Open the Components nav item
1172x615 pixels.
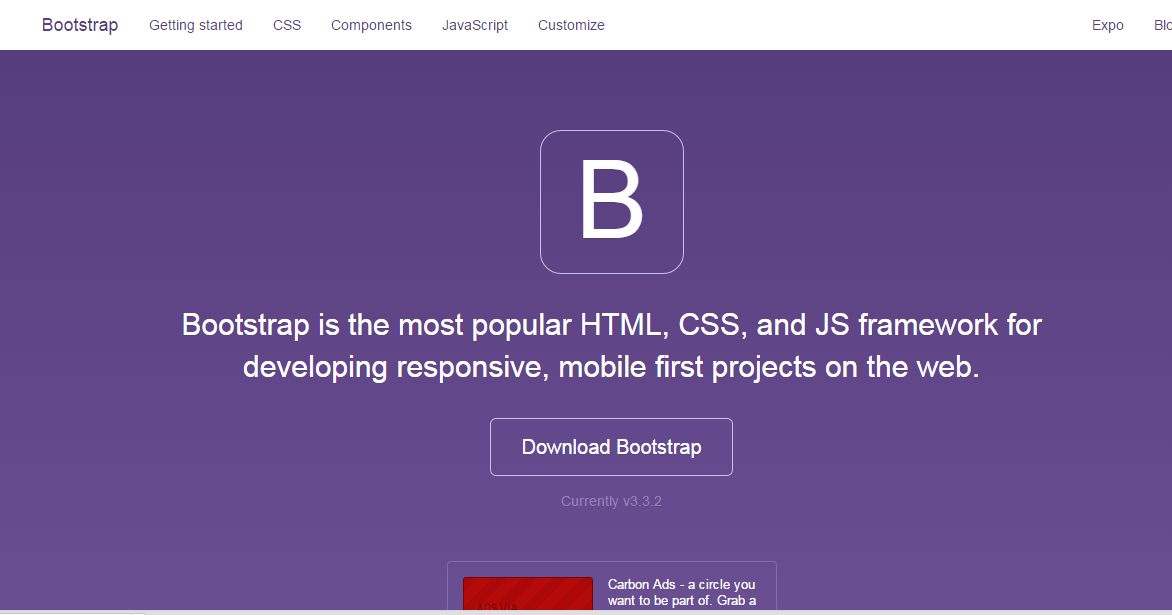pos(371,25)
